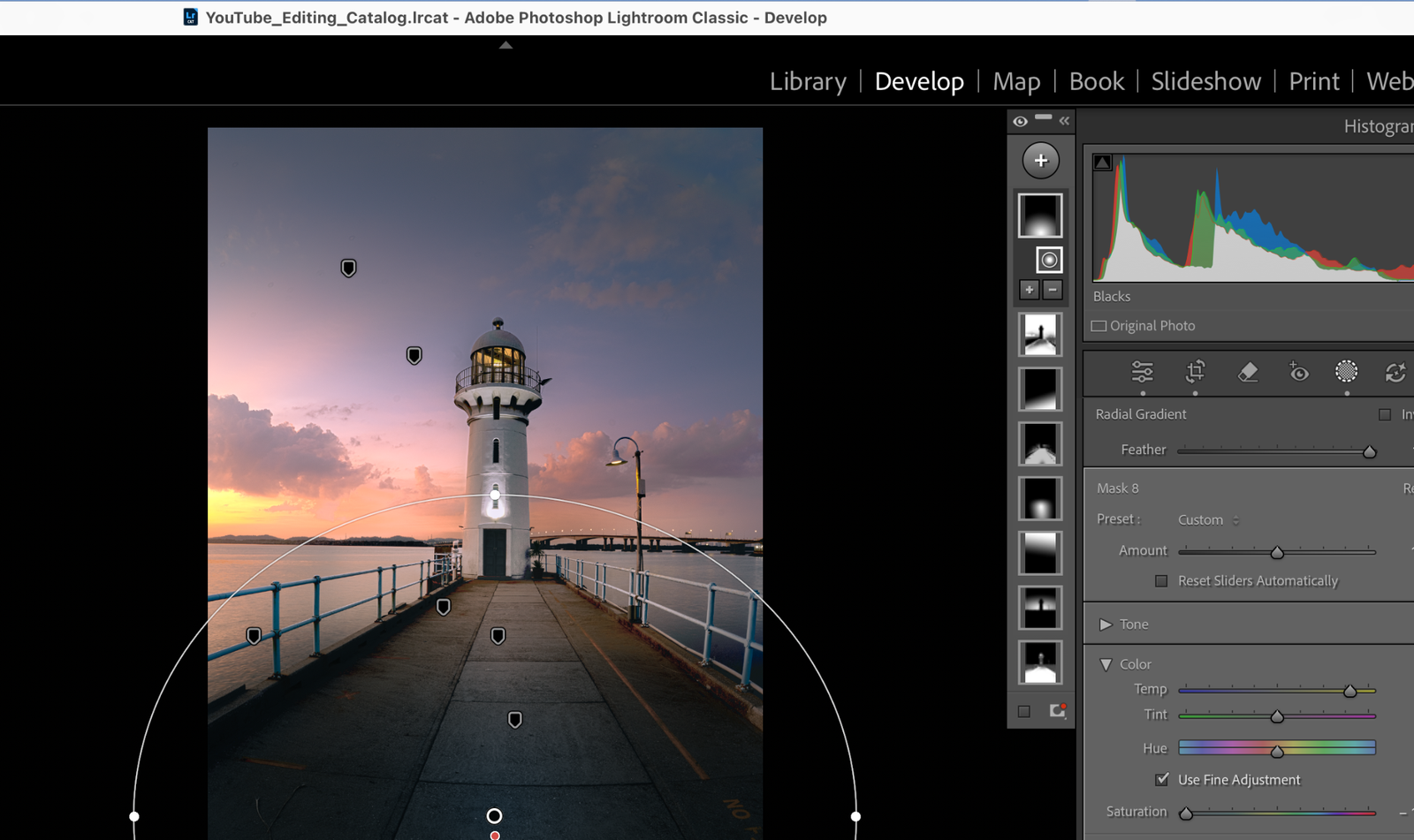1414x840 pixels.
Task: Click the shadow clipping triangle in histogram
Action: 1102,163
